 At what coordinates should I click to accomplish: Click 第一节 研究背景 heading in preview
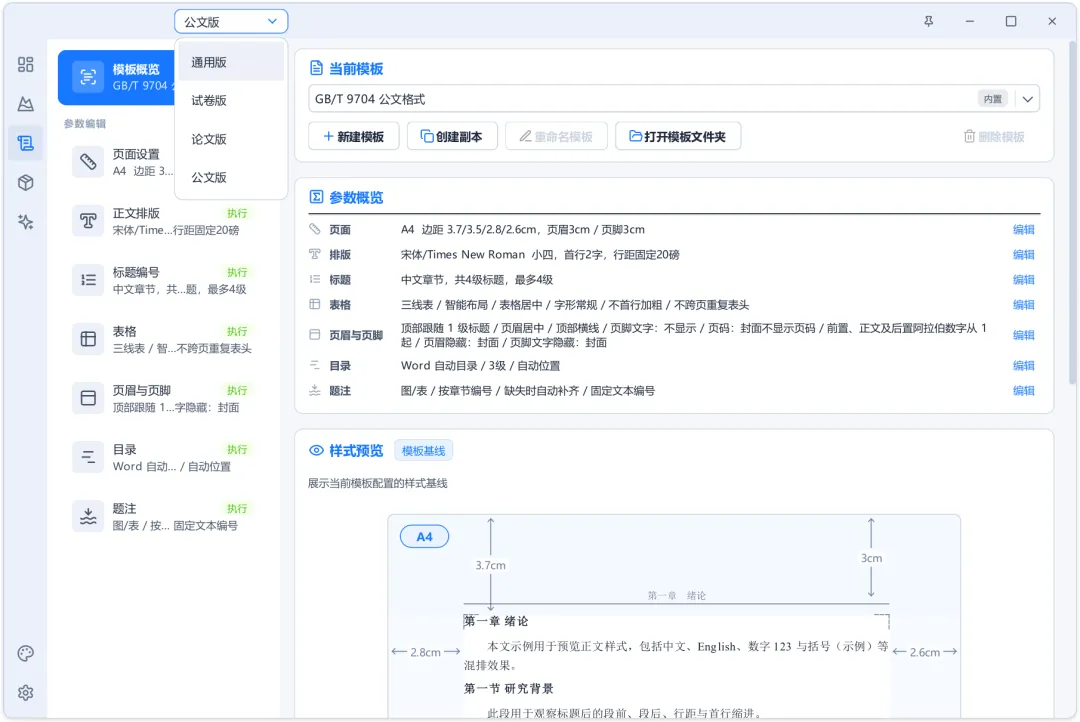click(x=508, y=688)
